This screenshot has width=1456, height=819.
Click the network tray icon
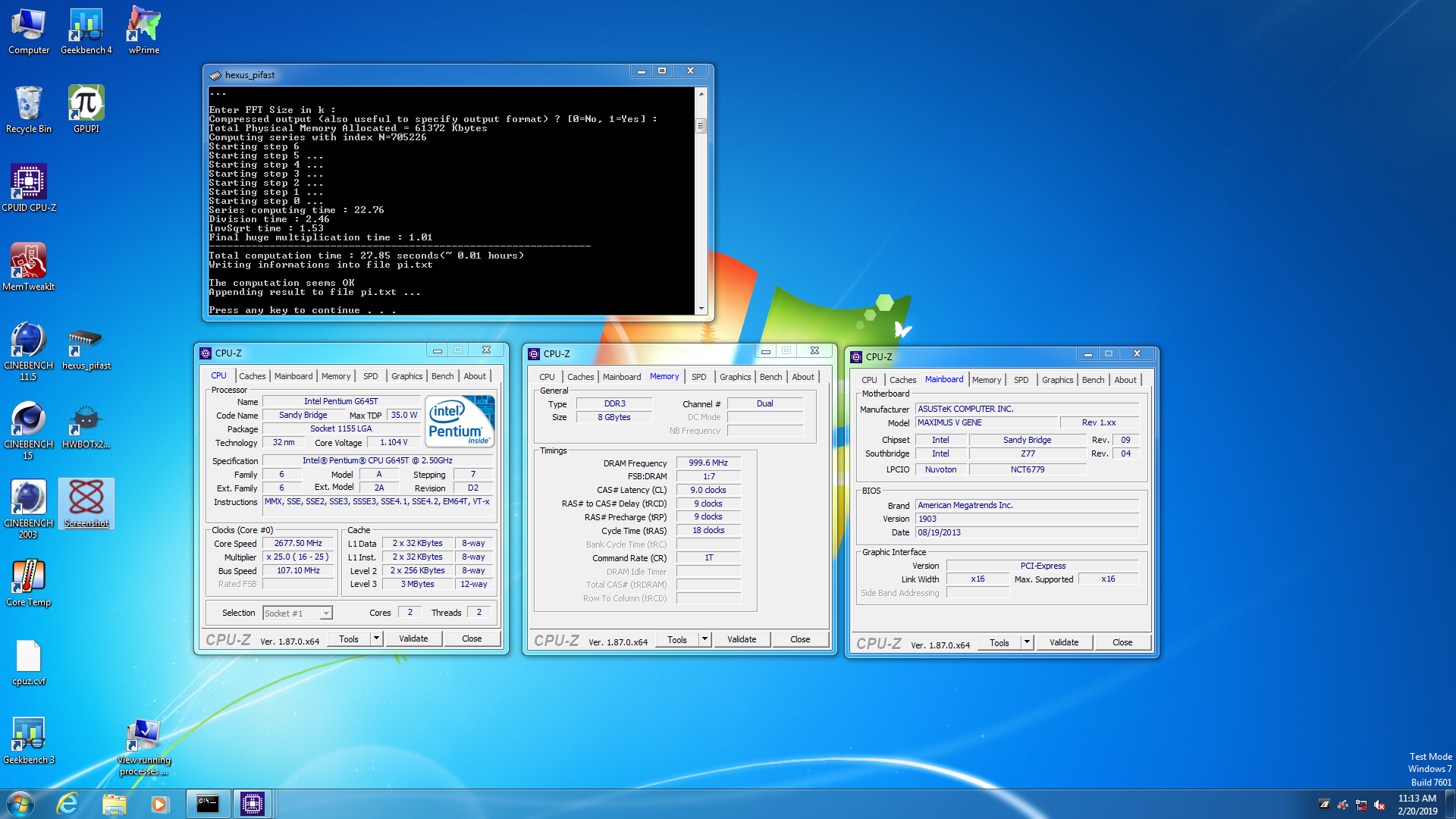pyautogui.click(x=1361, y=805)
